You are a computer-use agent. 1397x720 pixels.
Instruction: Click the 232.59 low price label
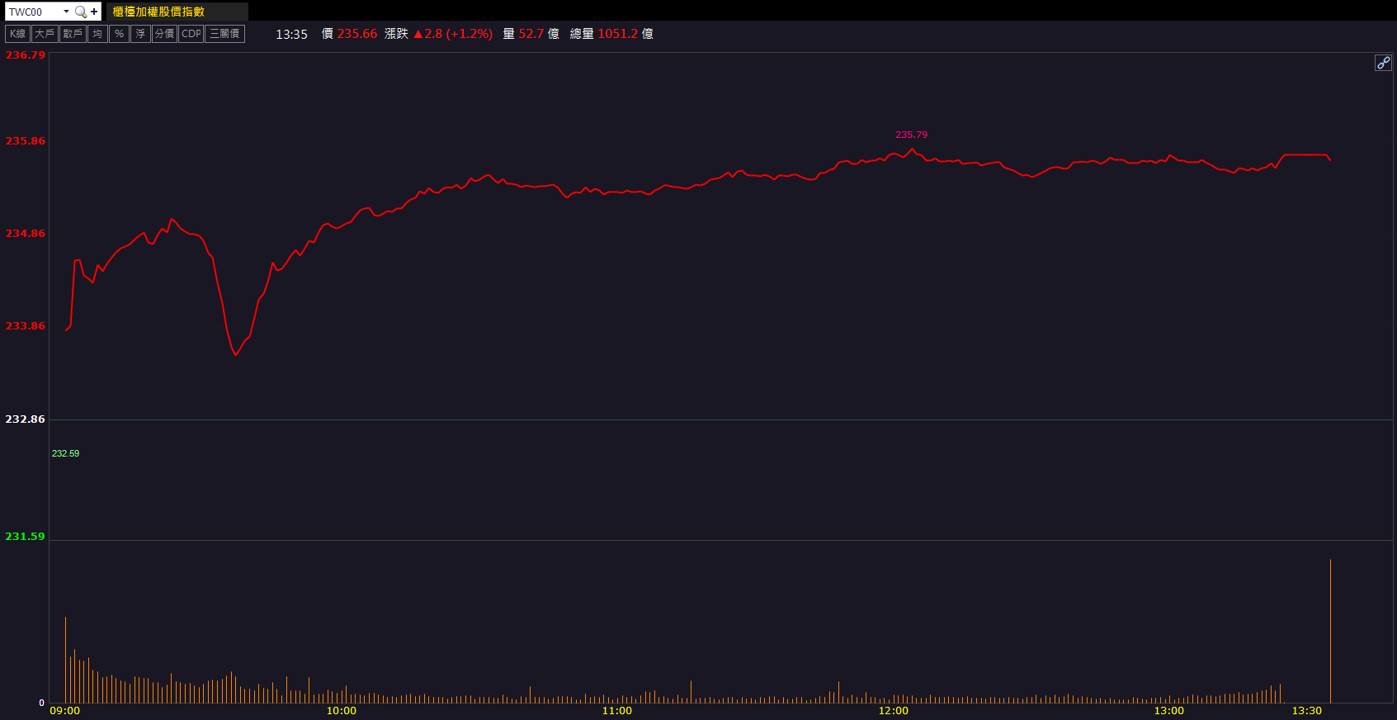(x=65, y=454)
